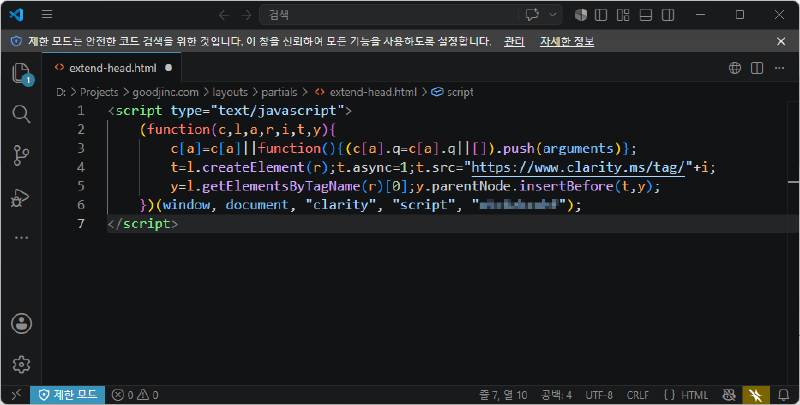The image size is (800, 405).
Task: Change line endings via CRLF
Action: [637, 395]
